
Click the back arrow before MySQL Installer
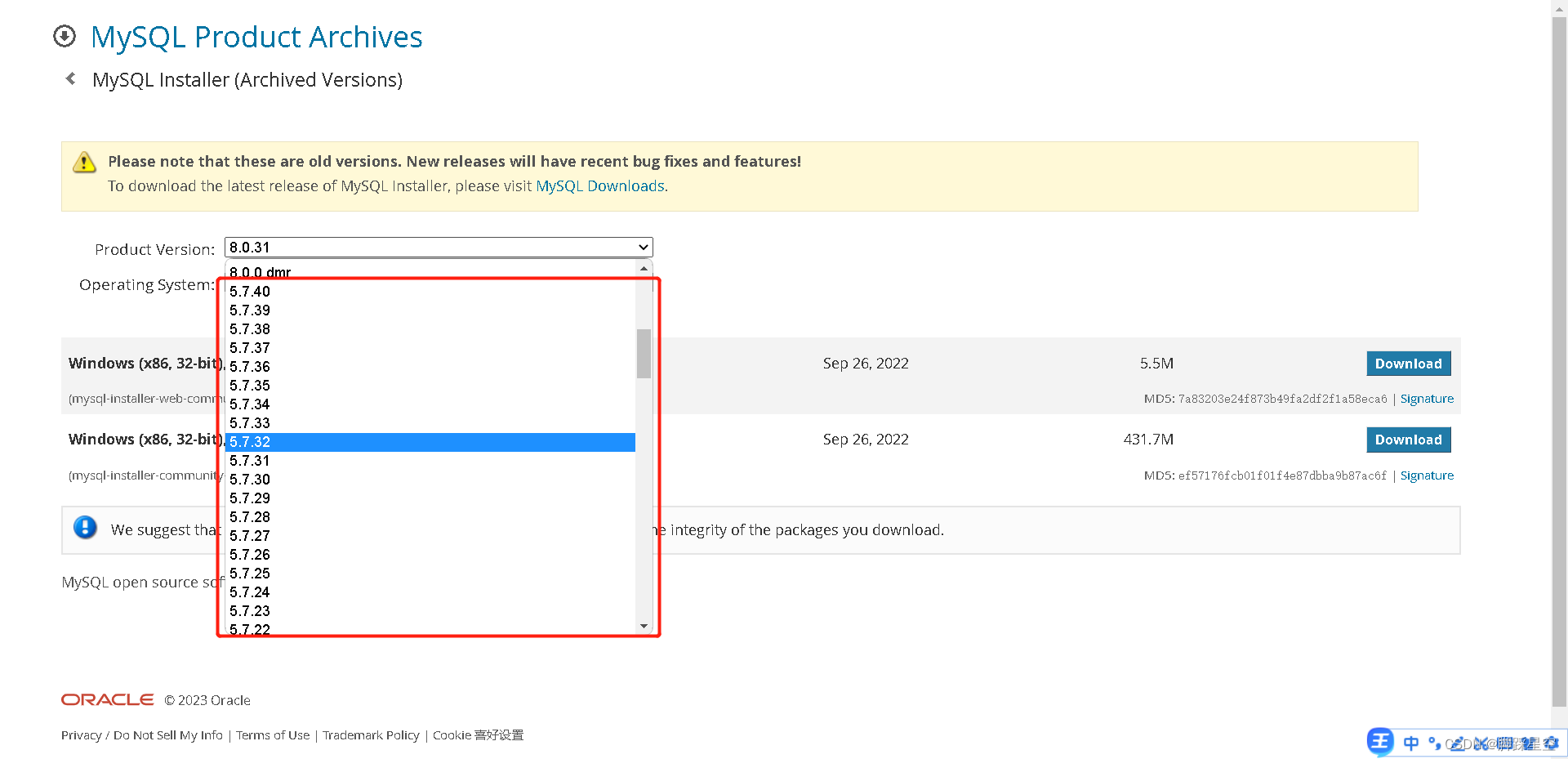(71, 78)
